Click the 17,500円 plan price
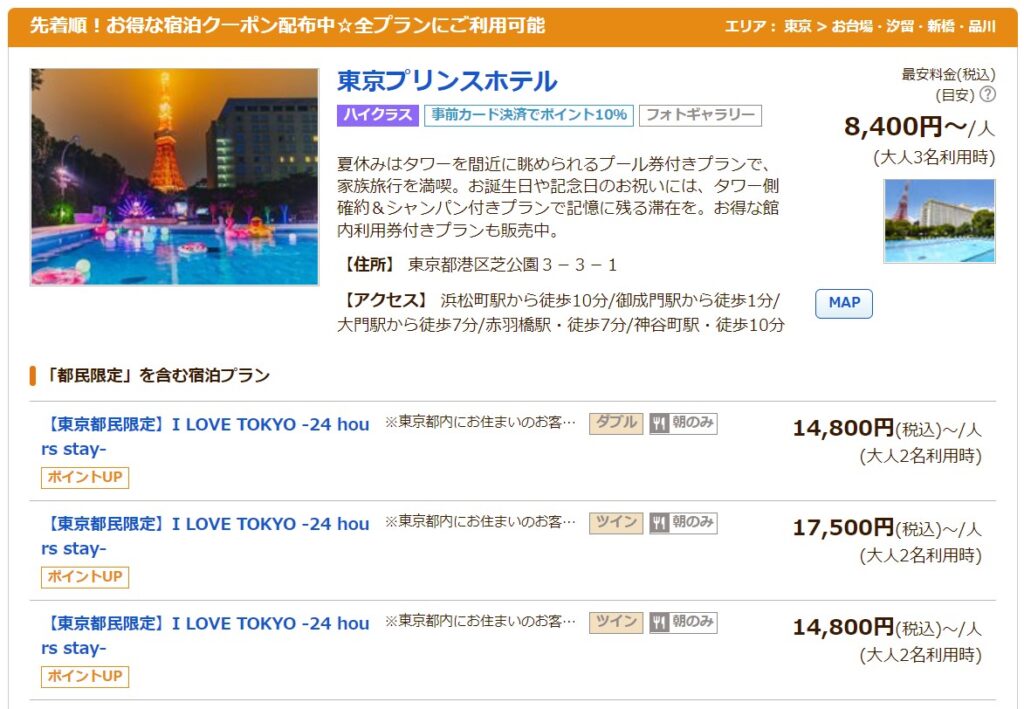Viewport: 1024px width, 709px height. 843,528
